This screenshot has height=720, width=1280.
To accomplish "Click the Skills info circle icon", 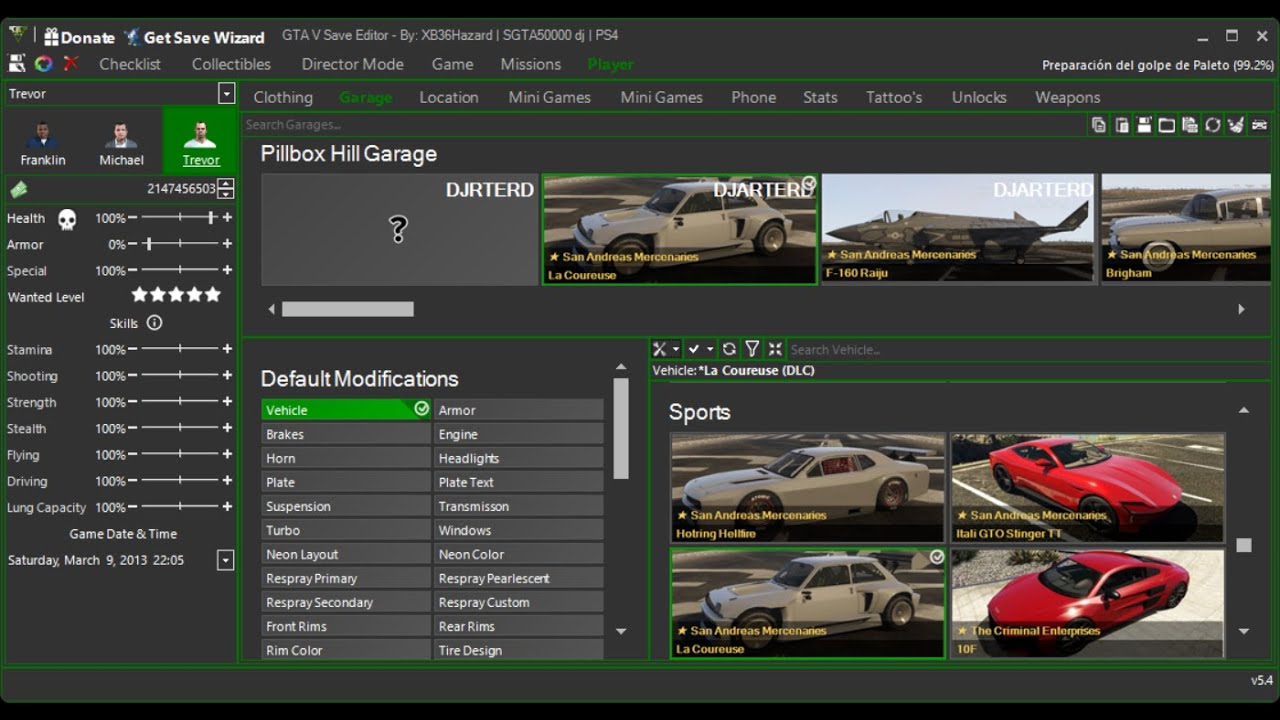I will [x=154, y=323].
